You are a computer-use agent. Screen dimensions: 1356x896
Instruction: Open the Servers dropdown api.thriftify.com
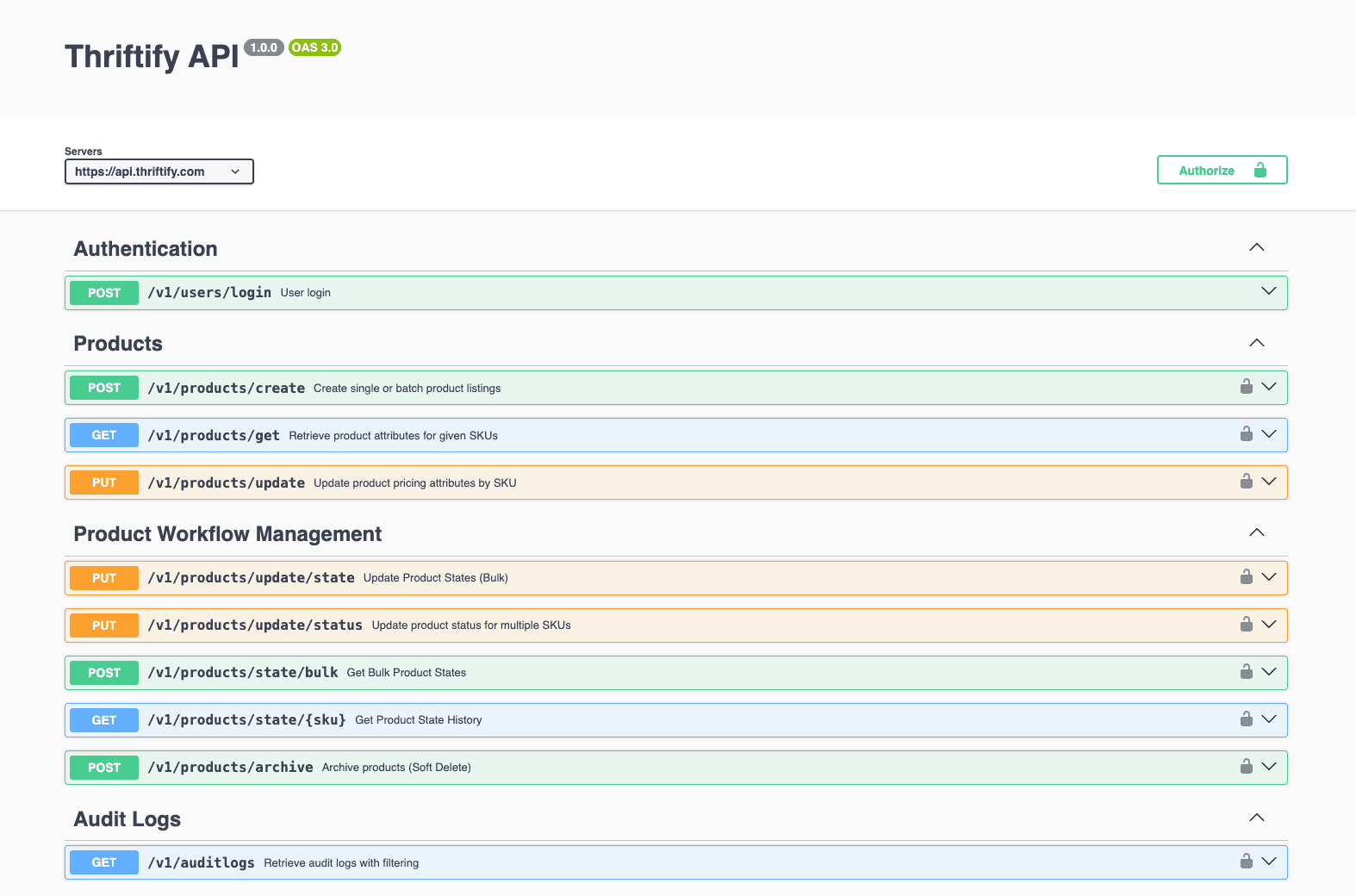(159, 171)
